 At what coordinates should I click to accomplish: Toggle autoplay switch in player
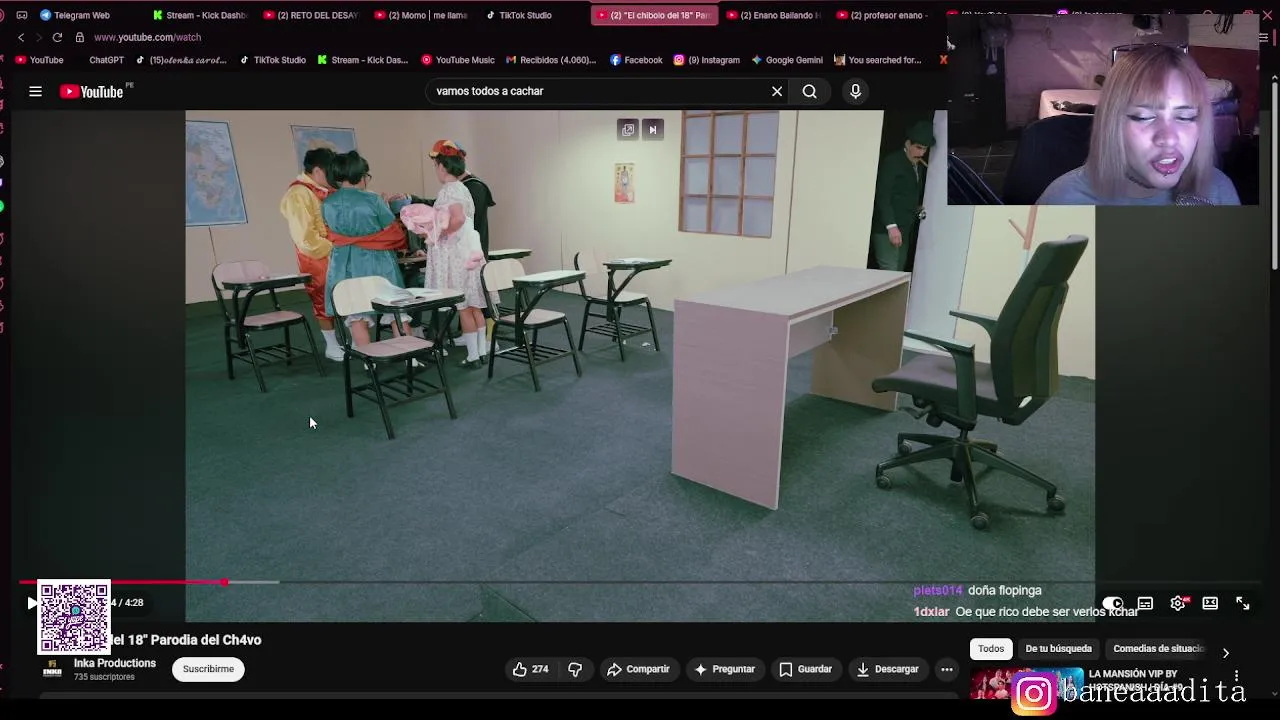pos(1113,603)
